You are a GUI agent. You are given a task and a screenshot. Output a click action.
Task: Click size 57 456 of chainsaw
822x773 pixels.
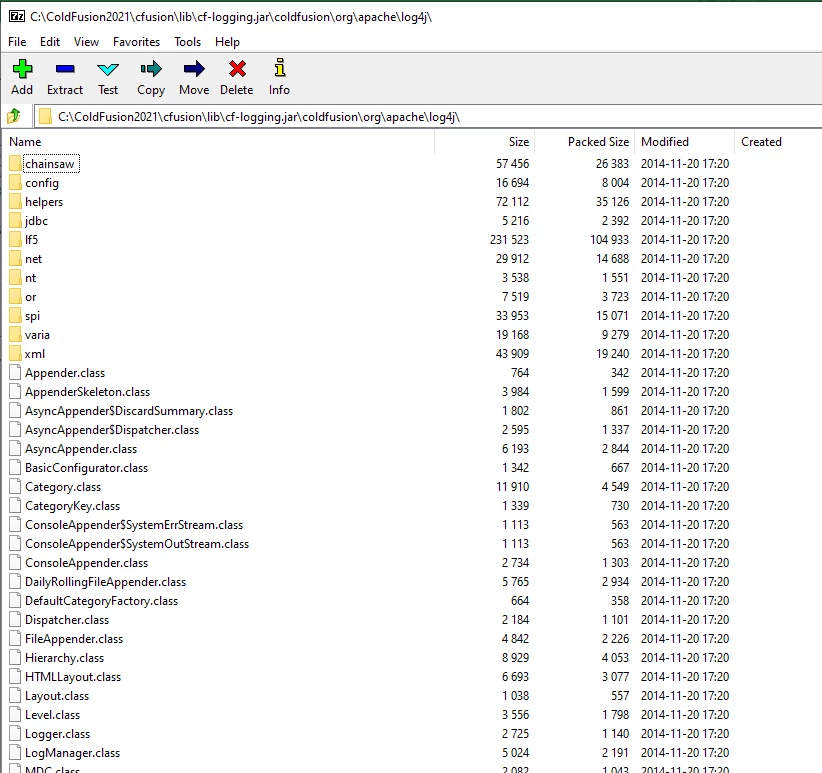(512, 164)
